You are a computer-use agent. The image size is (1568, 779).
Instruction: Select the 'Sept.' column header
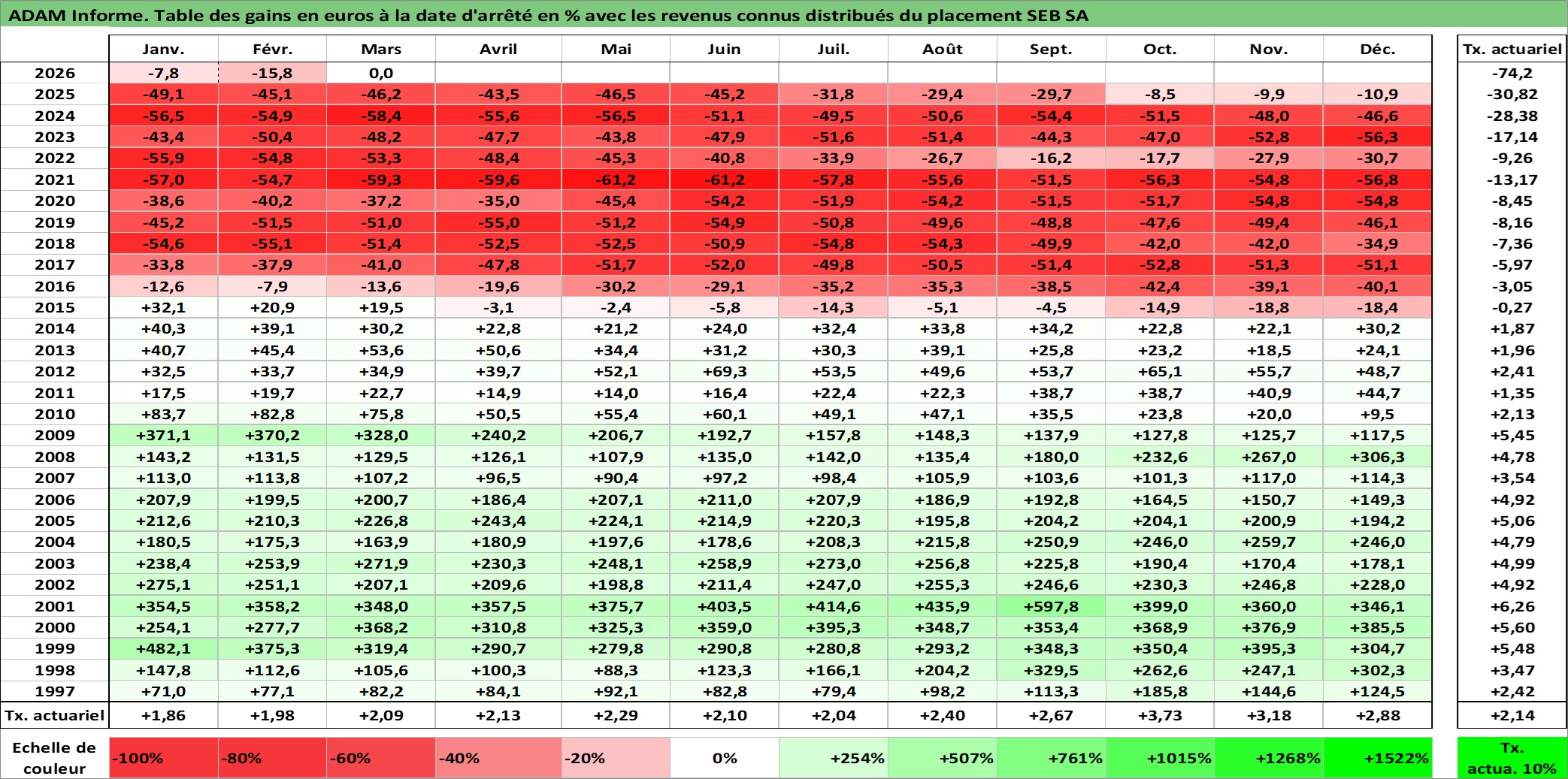pos(1051,50)
